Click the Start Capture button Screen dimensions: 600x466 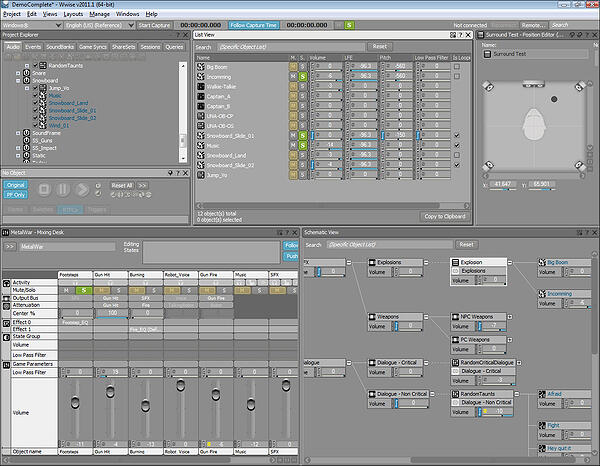coord(154,25)
